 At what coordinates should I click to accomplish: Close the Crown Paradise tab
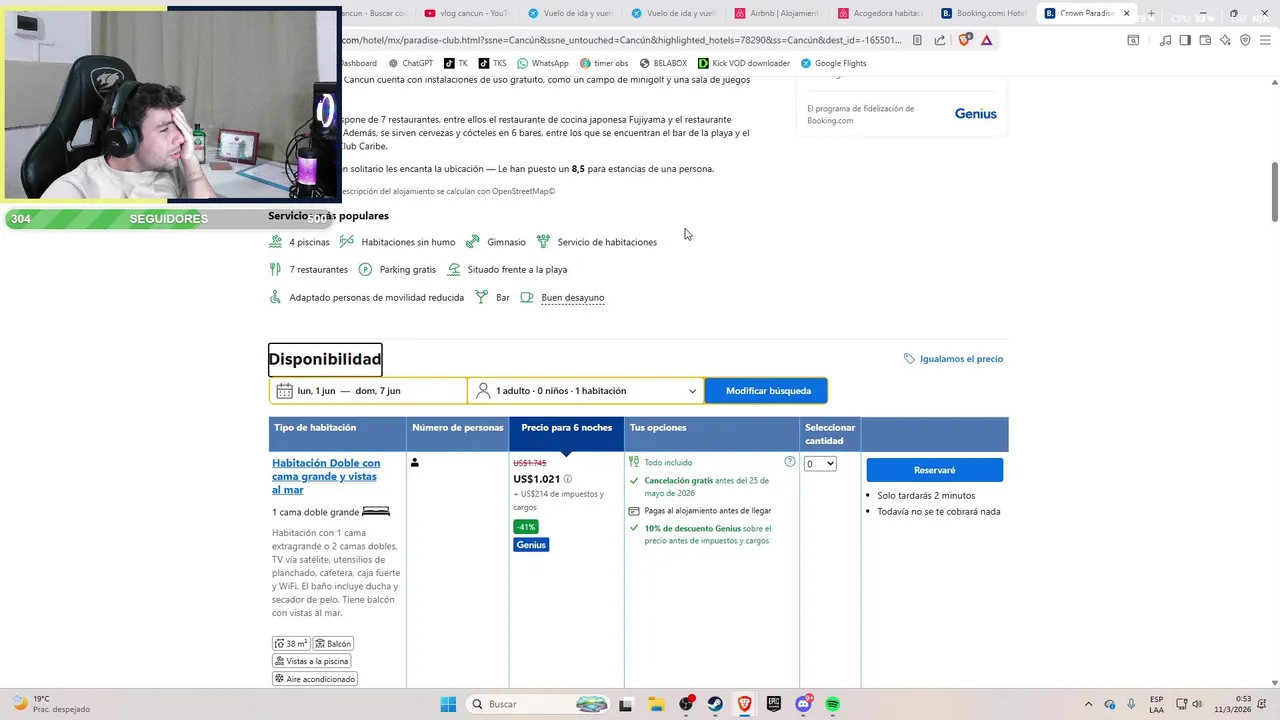[1126, 13]
